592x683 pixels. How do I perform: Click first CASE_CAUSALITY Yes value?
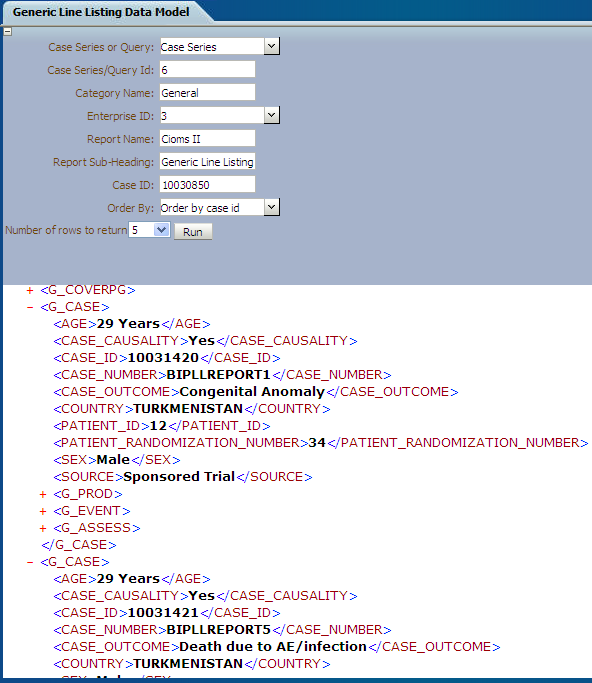[x=202, y=341]
